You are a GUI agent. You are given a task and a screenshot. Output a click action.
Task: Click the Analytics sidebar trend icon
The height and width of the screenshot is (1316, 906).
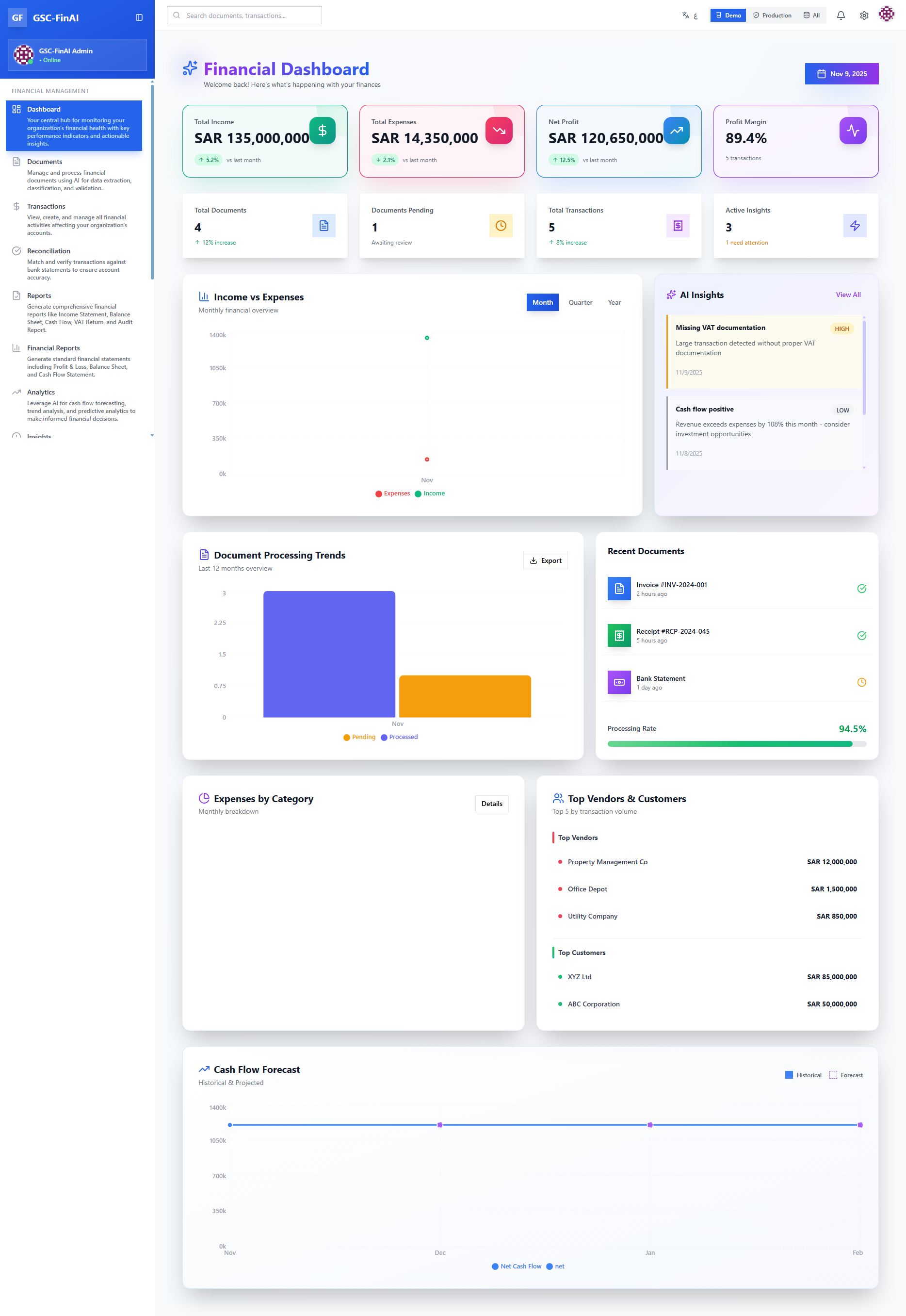(16, 392)
